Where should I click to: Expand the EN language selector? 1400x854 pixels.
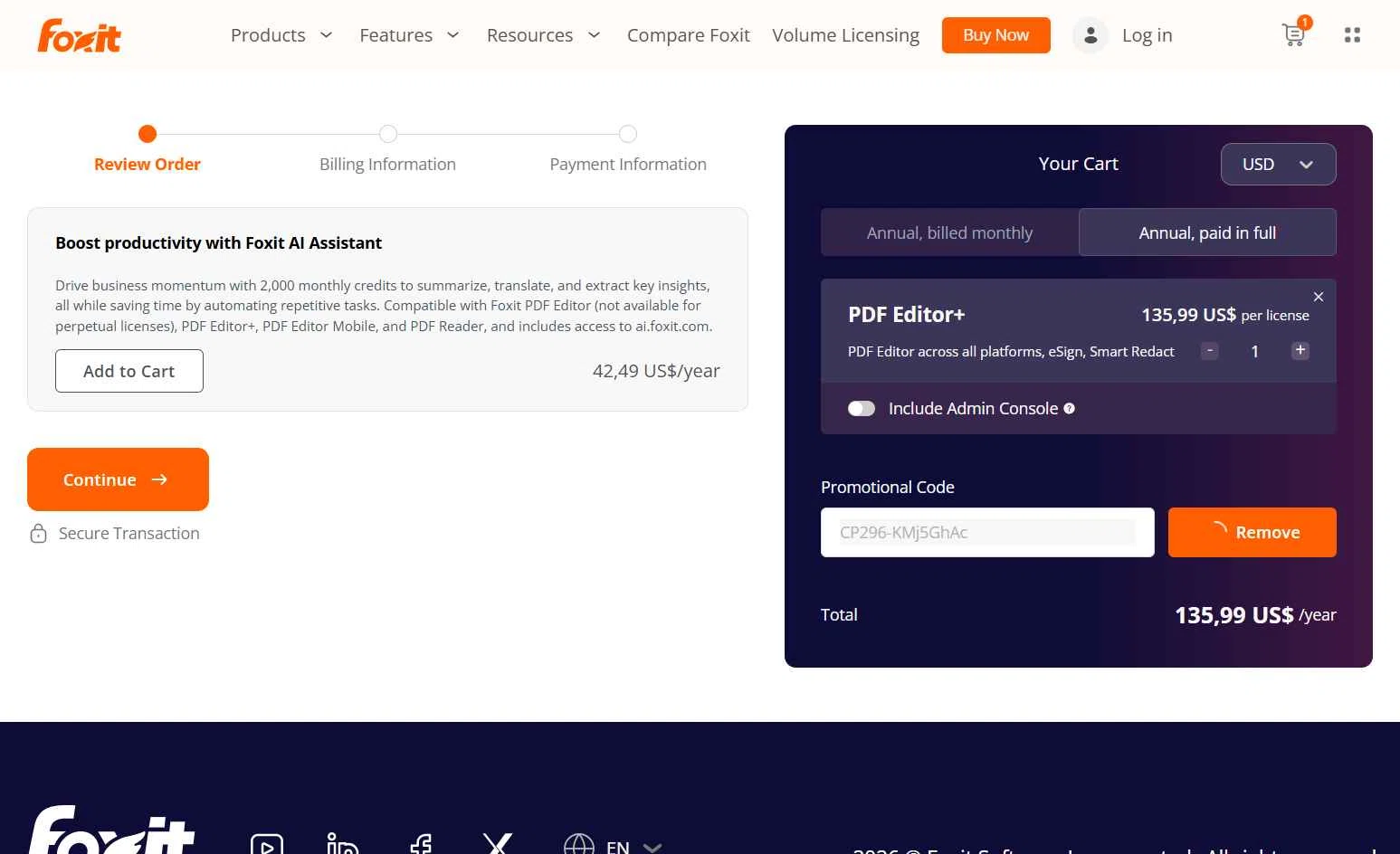click(x=633, y=847)
